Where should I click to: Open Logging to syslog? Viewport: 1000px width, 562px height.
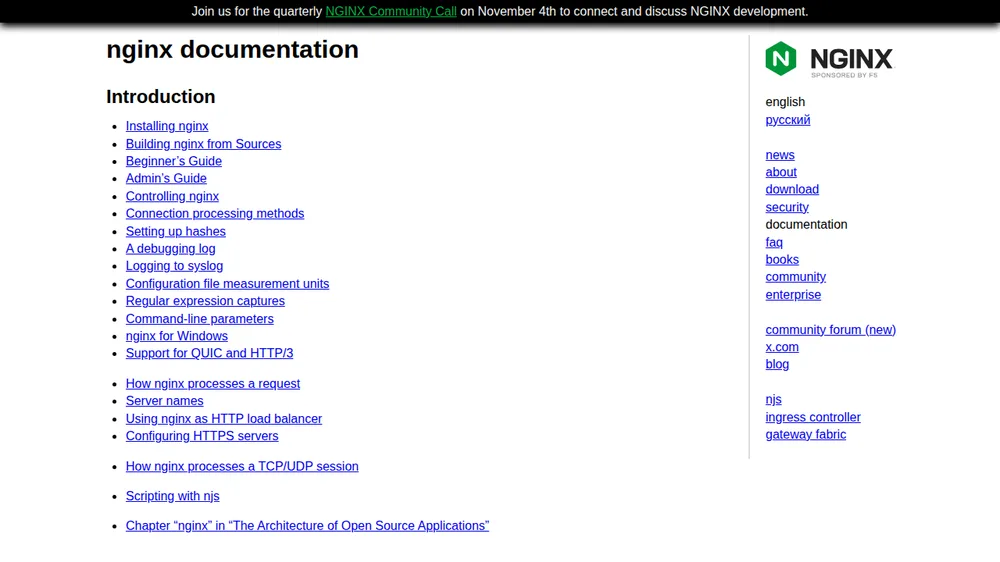174,266
